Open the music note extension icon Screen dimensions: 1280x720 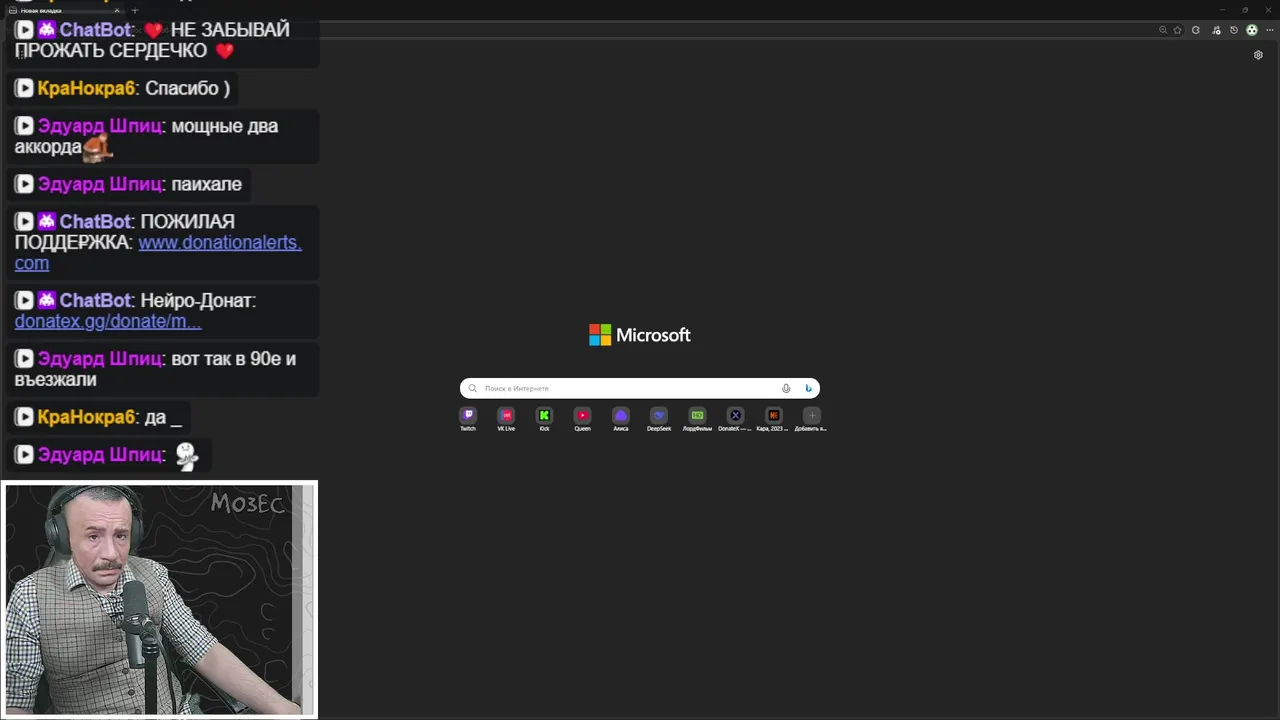1216,30
